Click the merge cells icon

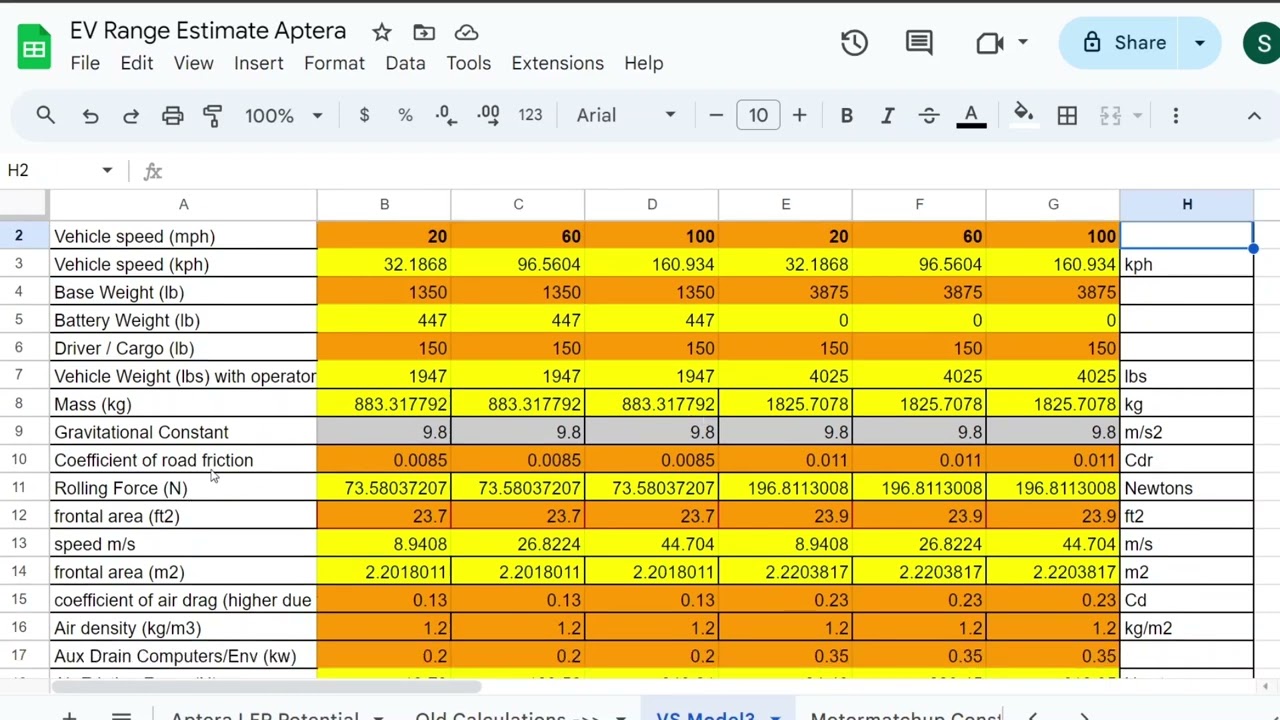[1110, 115]
